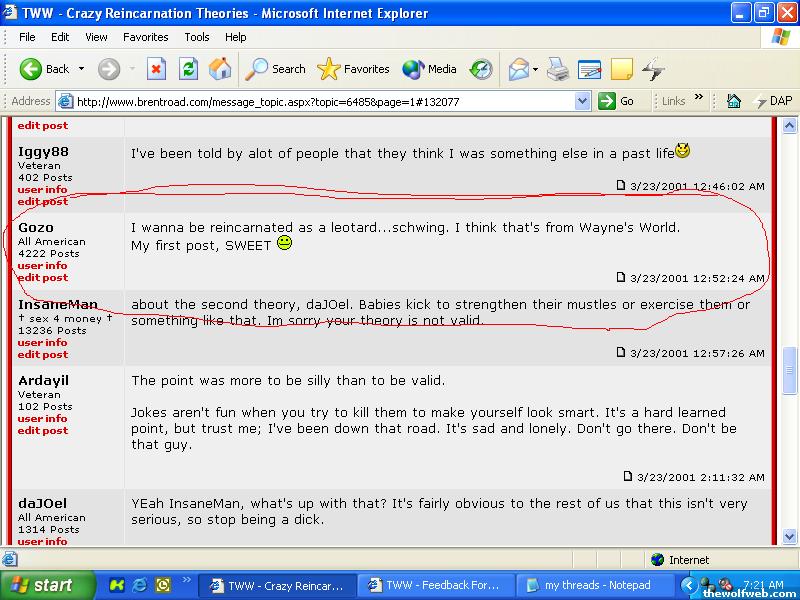Screen dimensions: 800x600
Task: Click Gozo's user info link
Action: 42,266
